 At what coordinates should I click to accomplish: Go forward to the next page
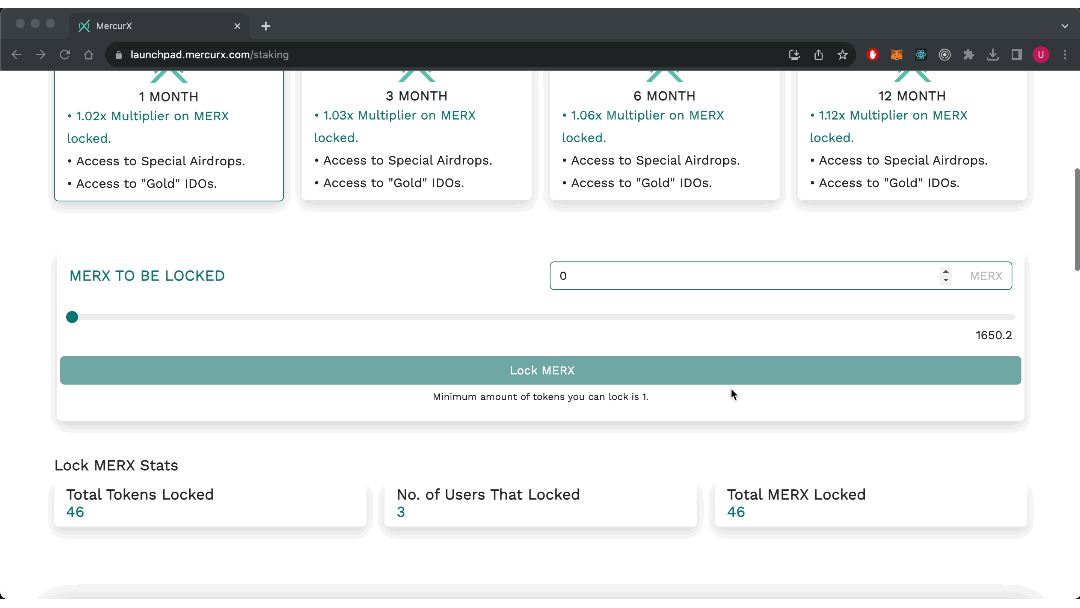click(x=41, y=54)
